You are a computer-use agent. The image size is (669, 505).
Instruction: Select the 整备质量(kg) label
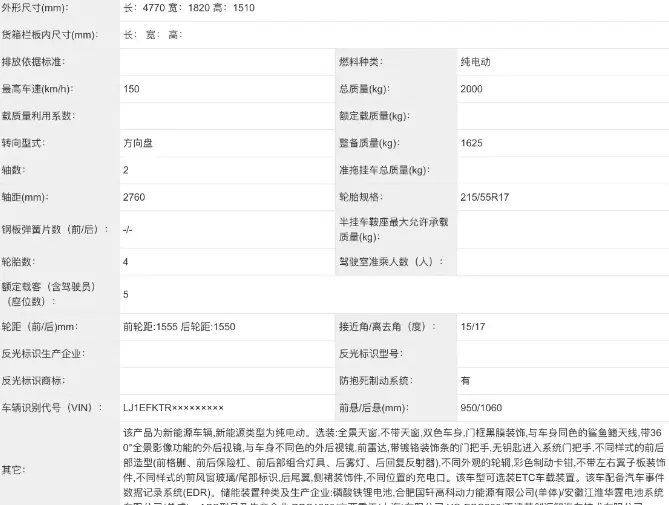[369, 143]
